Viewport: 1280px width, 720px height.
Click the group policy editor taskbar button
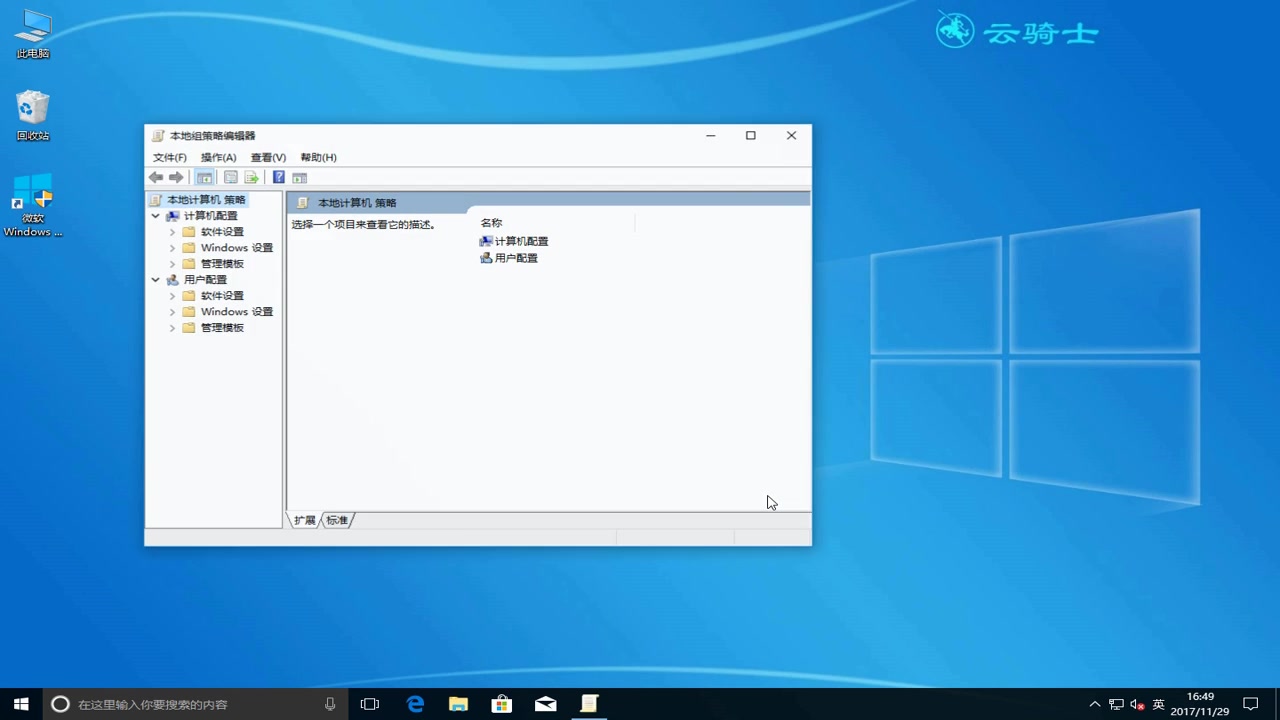[590, 704]
